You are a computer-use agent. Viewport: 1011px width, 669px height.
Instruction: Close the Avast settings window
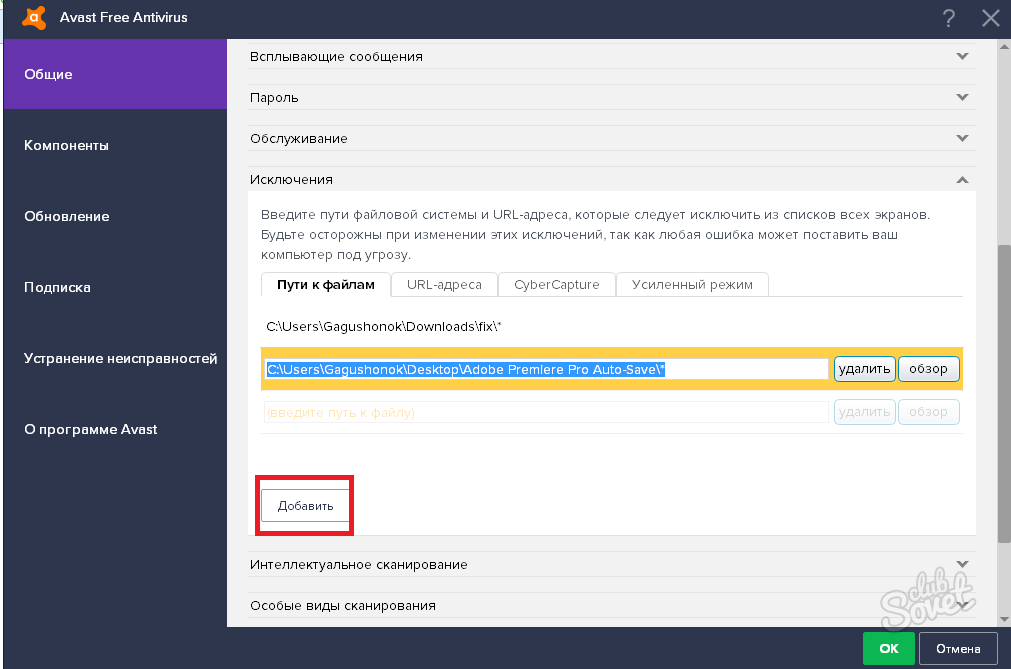click(x=990, y=18)
